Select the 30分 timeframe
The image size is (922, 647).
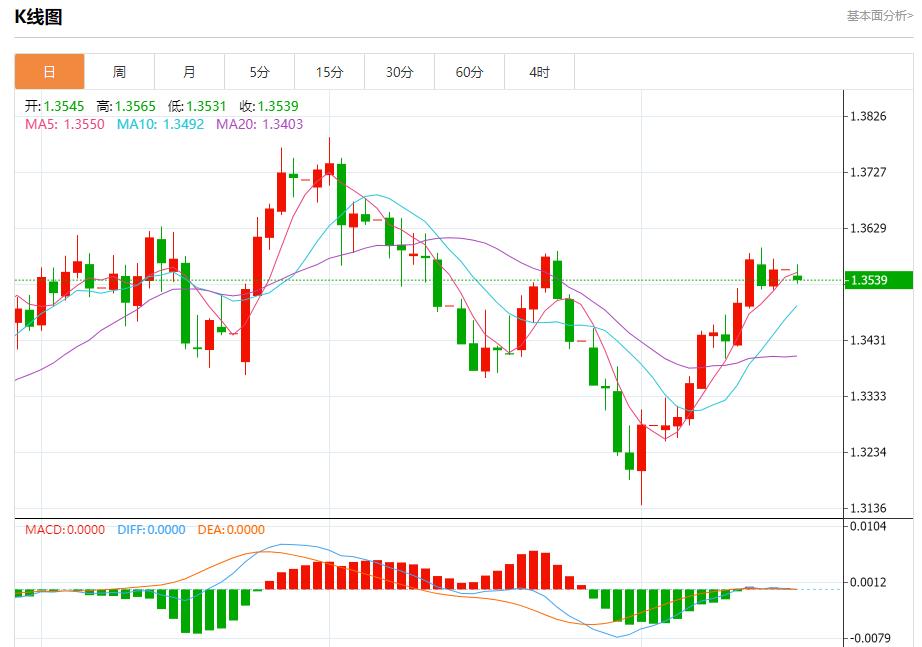(x=399, y=71)
